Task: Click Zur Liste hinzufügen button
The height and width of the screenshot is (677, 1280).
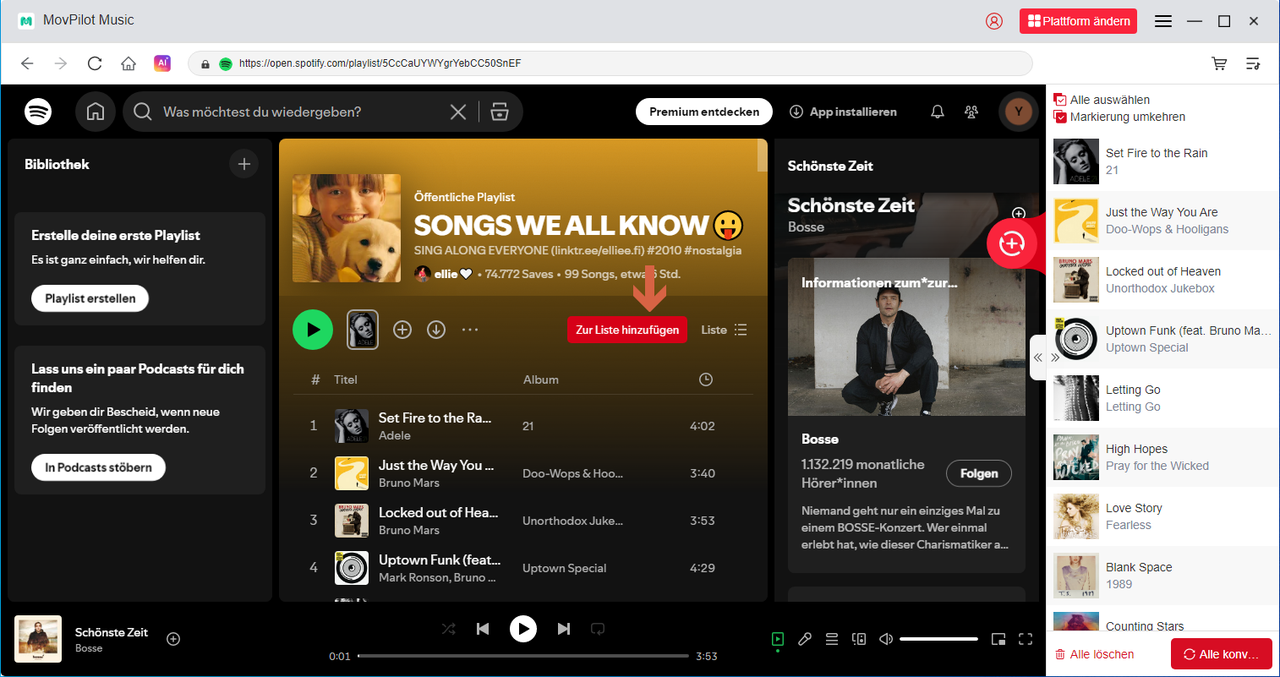Action: tap(627, 329)
